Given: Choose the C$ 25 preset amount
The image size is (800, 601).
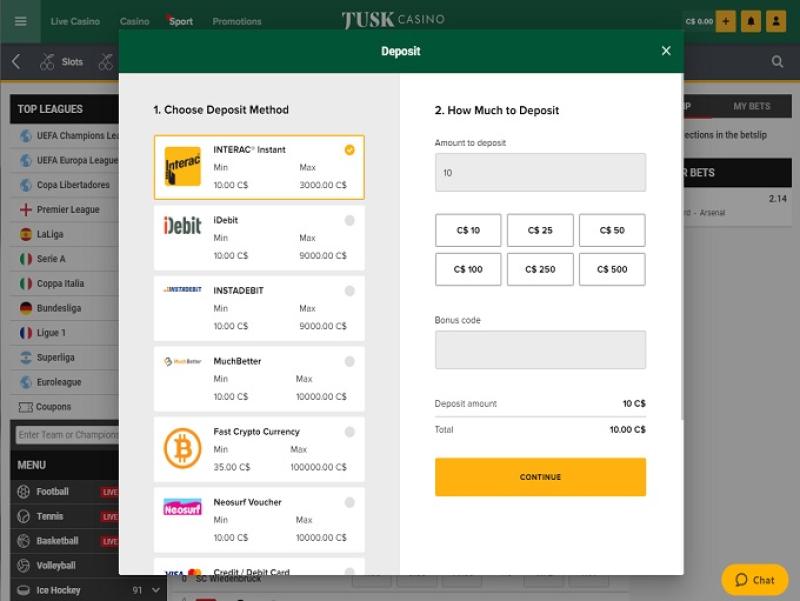Looking at the screenshot, I should (540, 230).
